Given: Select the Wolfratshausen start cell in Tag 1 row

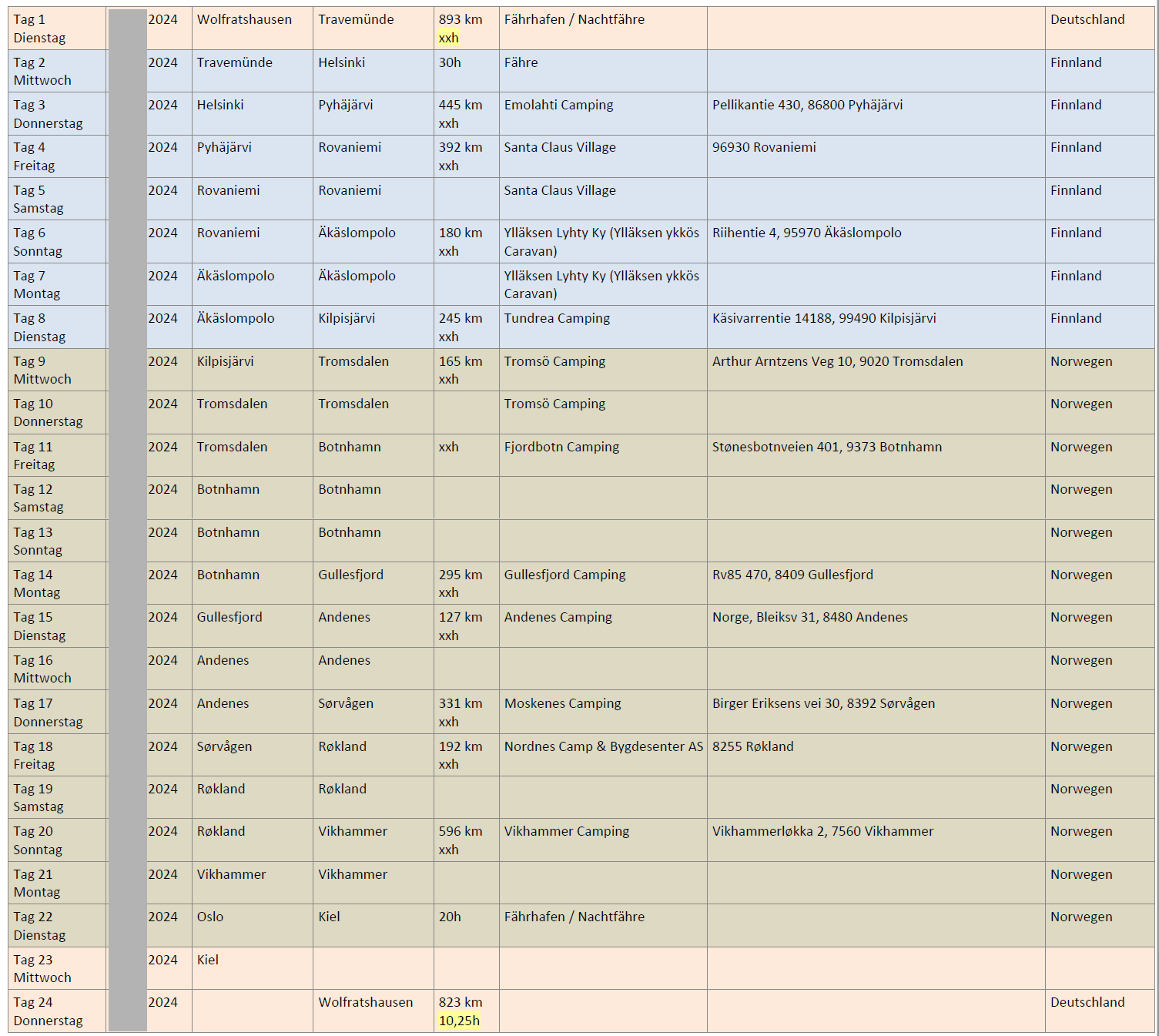Looking at the screenshot, I should click(244, 20).
